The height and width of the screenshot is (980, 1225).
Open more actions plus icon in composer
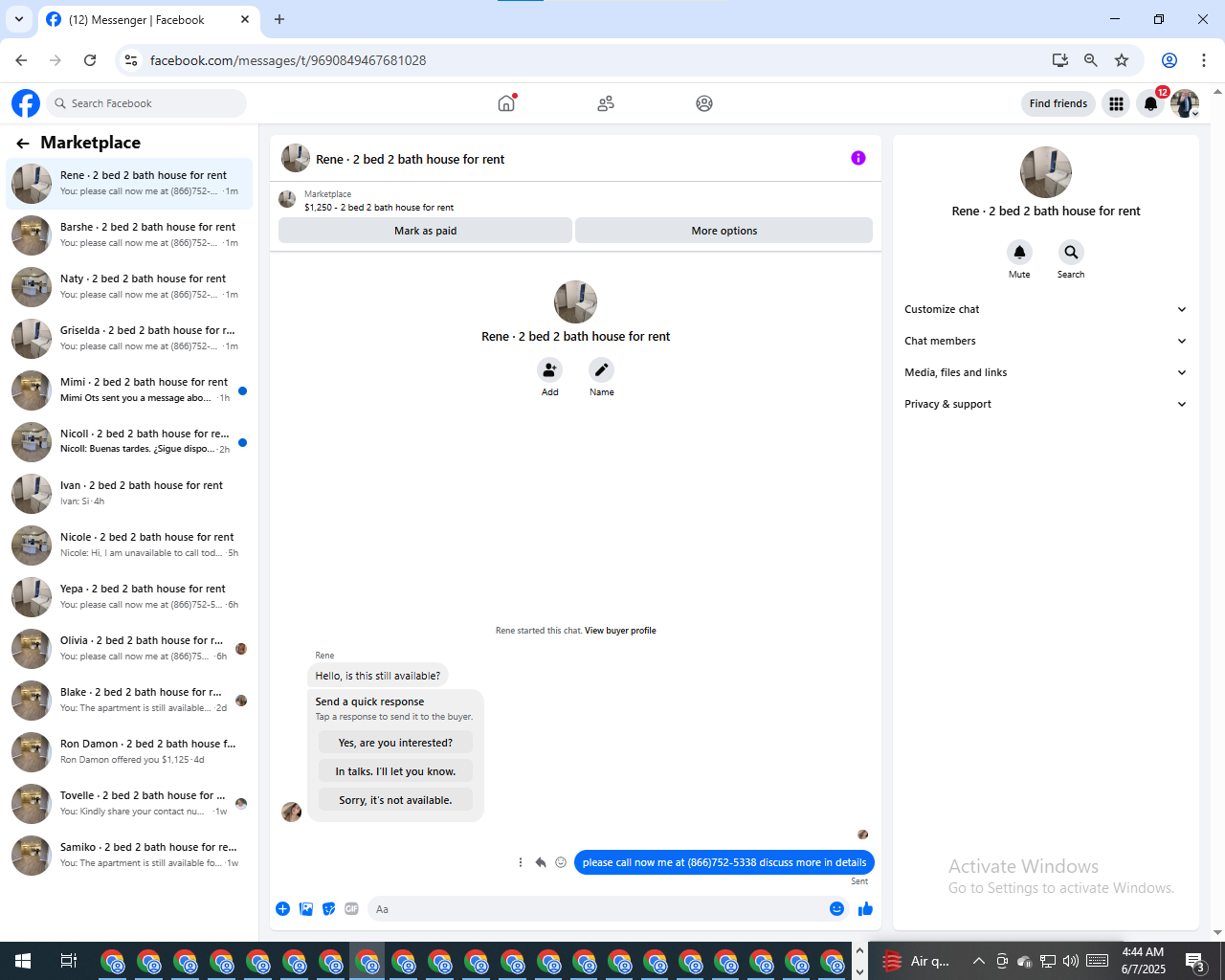click(x=282, y=909)
